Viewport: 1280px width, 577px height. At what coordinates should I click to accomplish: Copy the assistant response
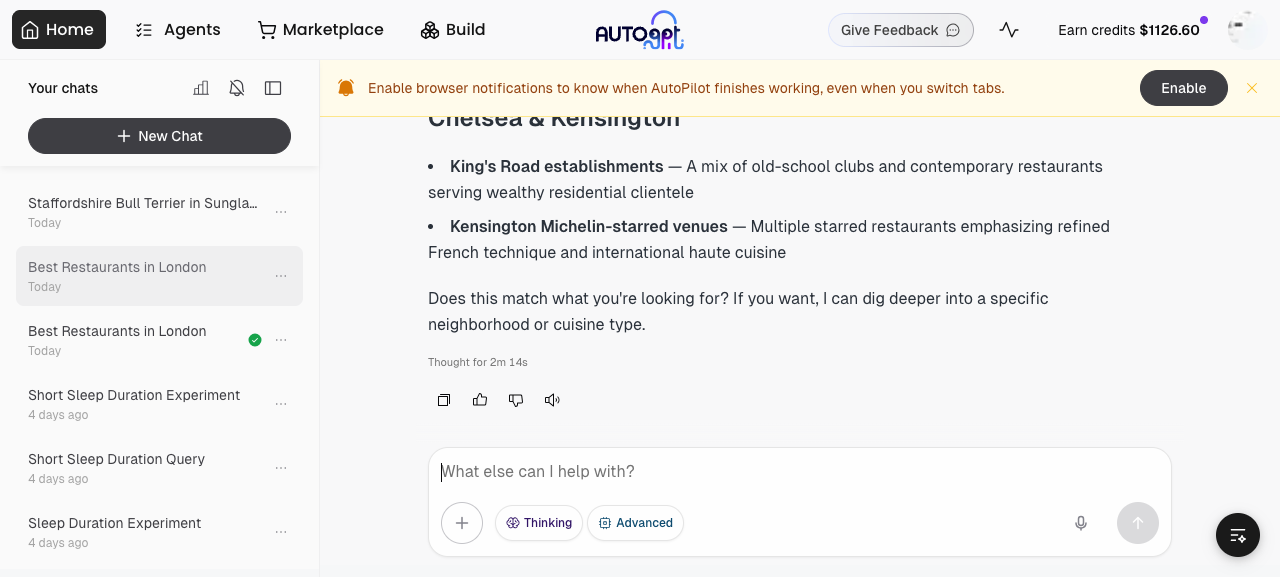(x=444, y=400)
